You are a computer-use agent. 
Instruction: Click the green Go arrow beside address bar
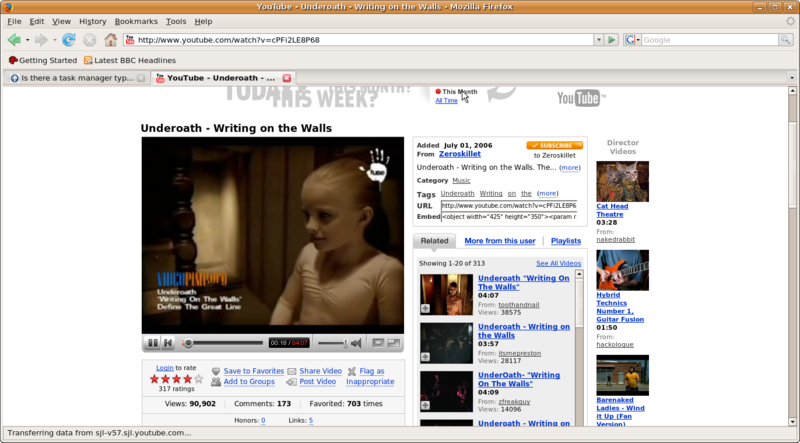612,40
